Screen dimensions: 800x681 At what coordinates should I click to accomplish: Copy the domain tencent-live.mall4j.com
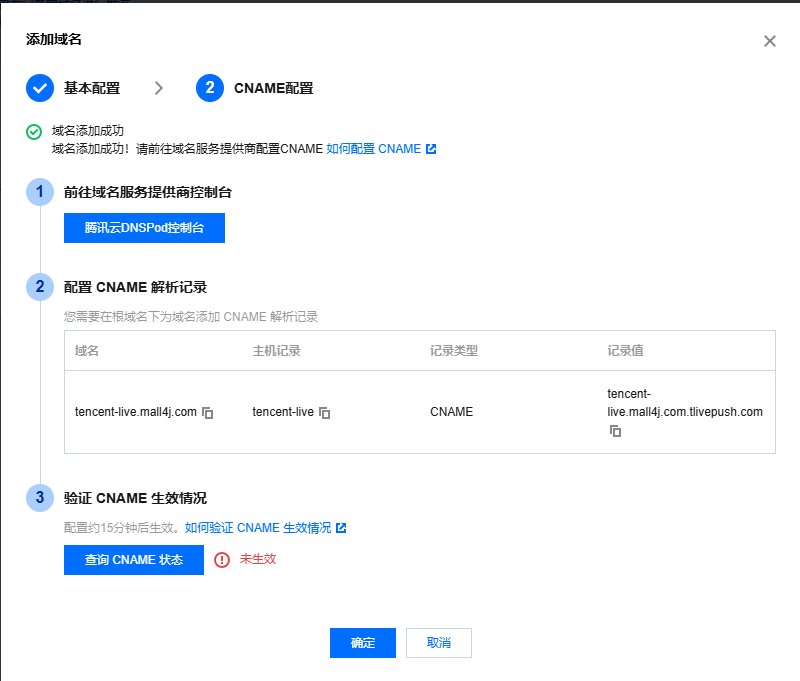[x=208, y=412]
